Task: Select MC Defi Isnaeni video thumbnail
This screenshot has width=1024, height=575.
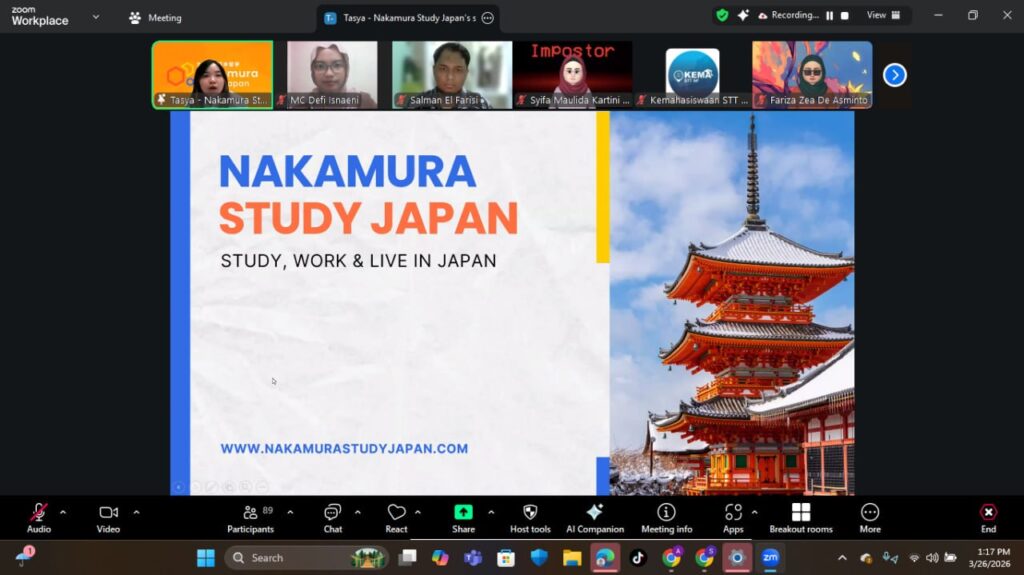Action: coord(332,74)
